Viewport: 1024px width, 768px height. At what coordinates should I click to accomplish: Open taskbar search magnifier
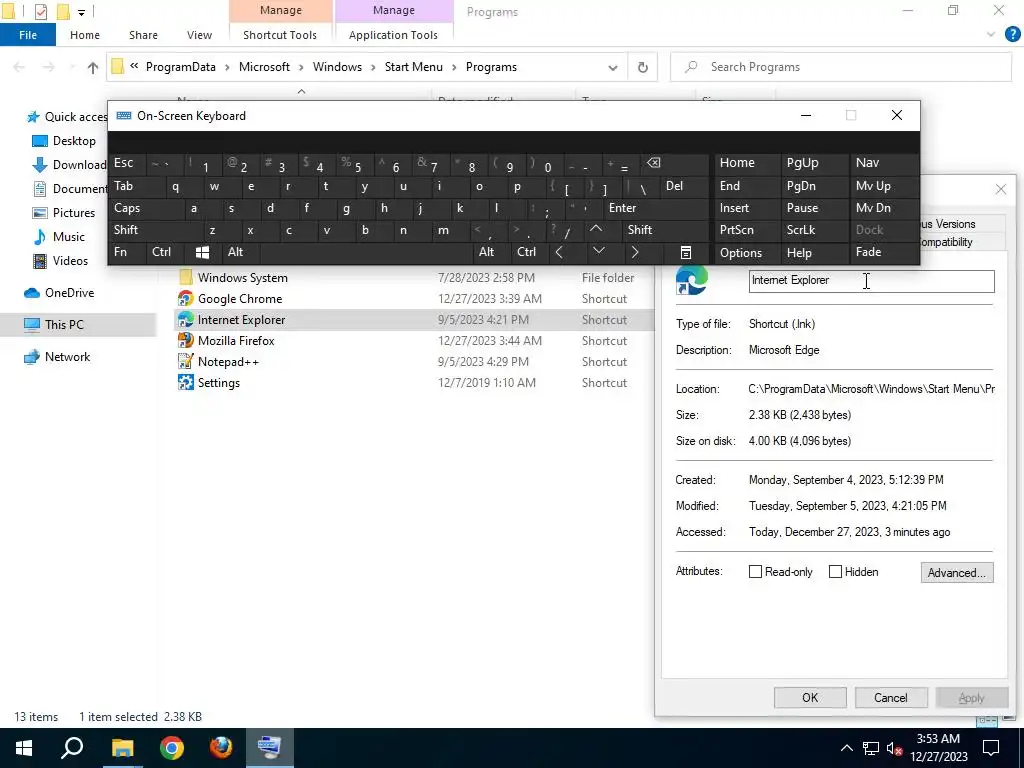(x=72, y=748)
